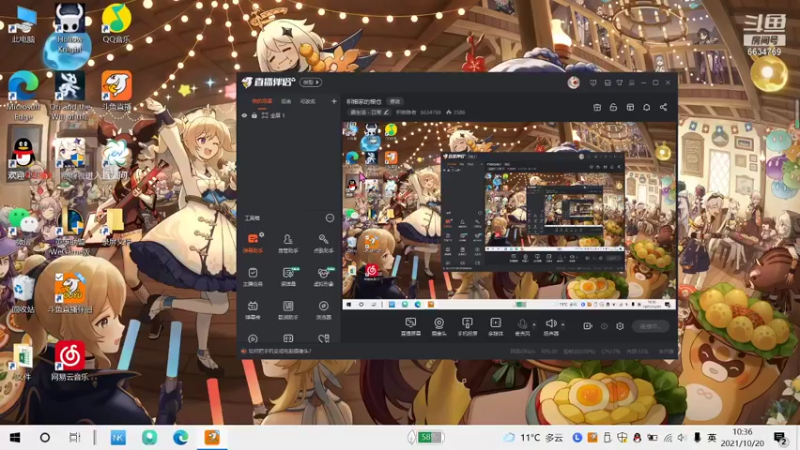Open Edge from the Windows taskbar

pos(180,437)
